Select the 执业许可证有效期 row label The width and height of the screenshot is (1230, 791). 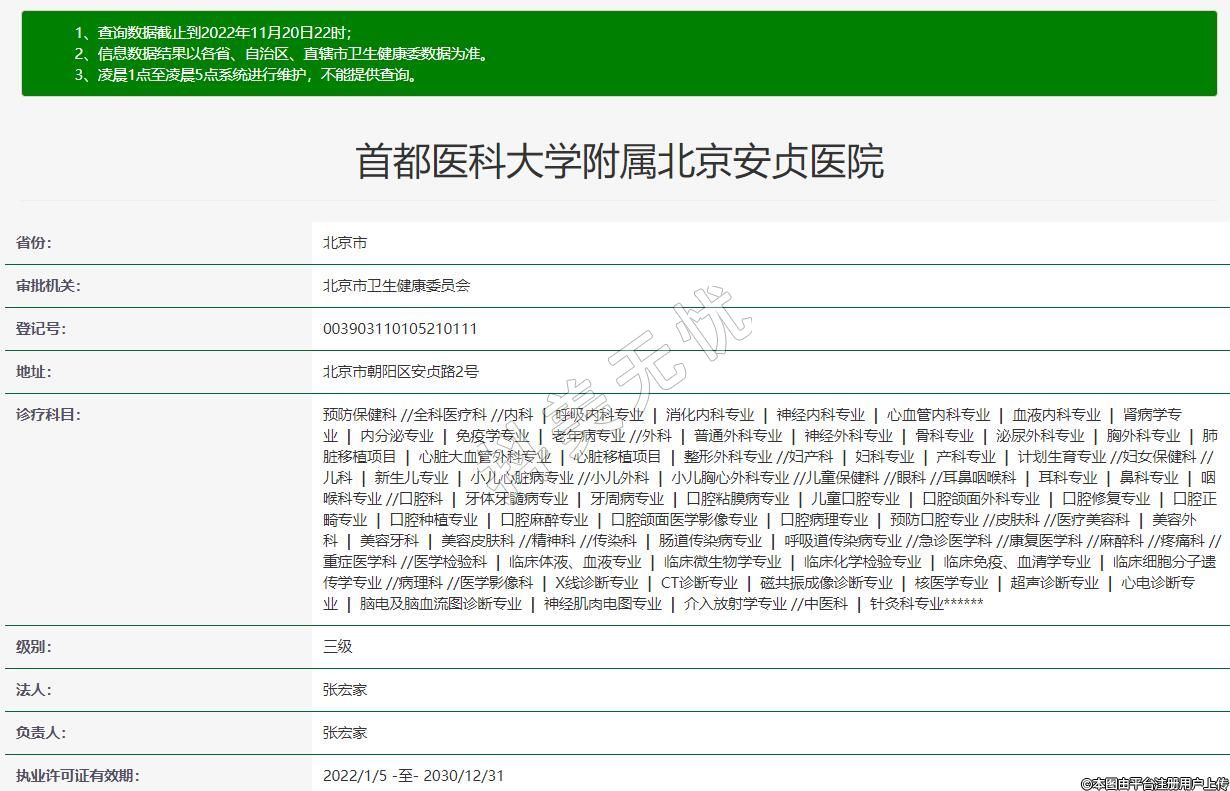[77, 776]
